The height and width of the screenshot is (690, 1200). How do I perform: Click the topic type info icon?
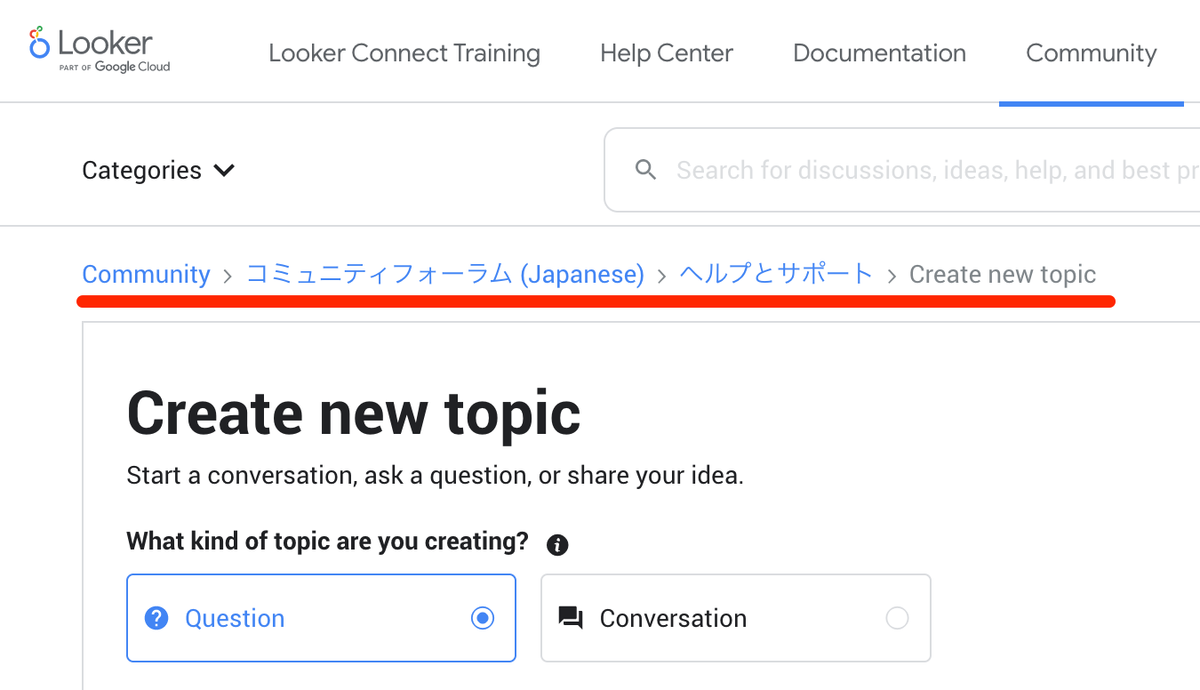click(x=558, y=545)
